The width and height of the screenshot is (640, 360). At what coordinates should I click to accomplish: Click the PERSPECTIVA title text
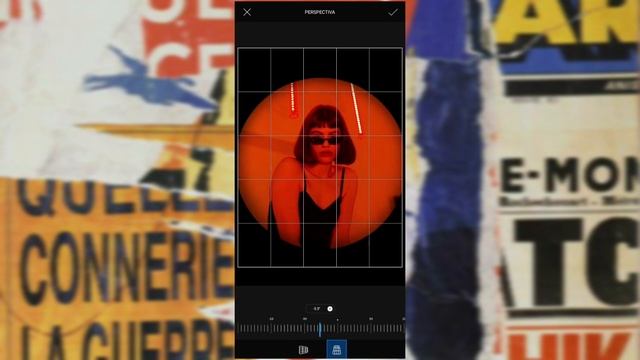[x=320, y=12]
